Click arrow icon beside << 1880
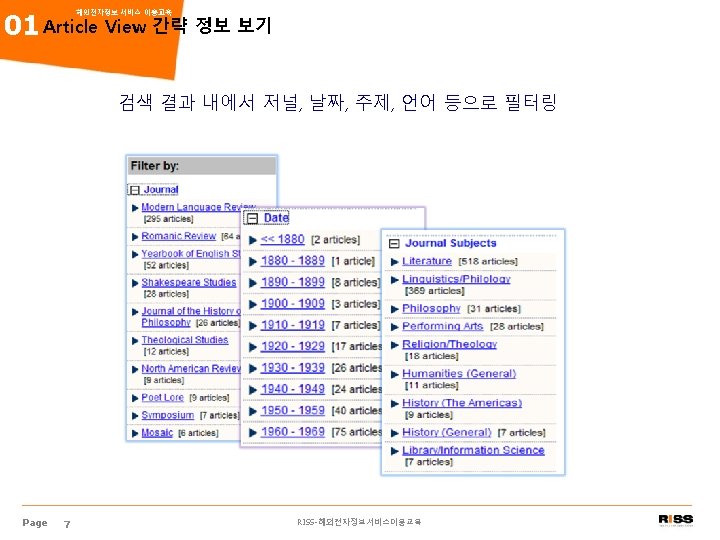This screenshot has width=720, height=540. coord(253,240)
